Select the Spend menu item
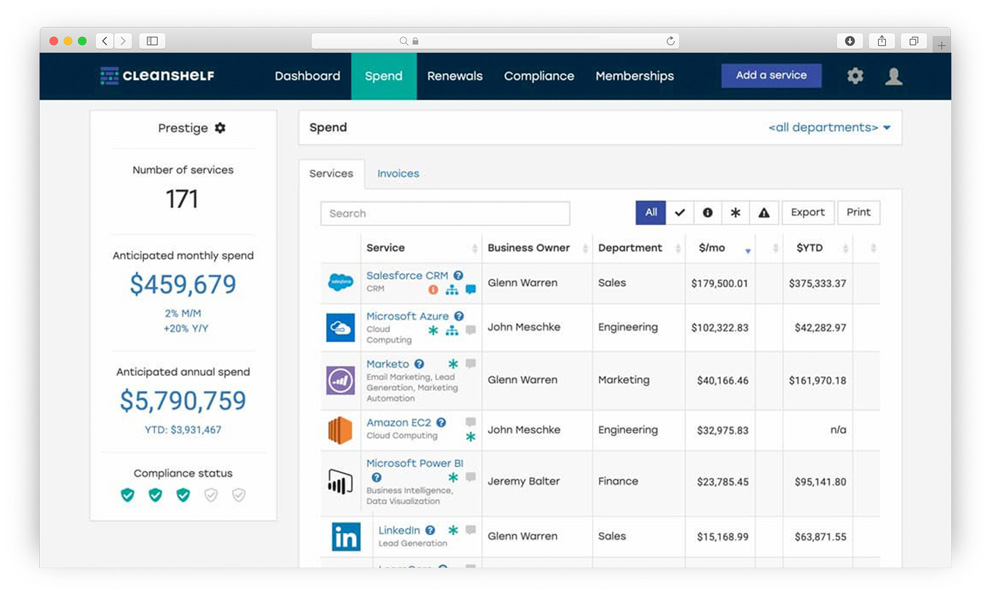 [383, 76]
